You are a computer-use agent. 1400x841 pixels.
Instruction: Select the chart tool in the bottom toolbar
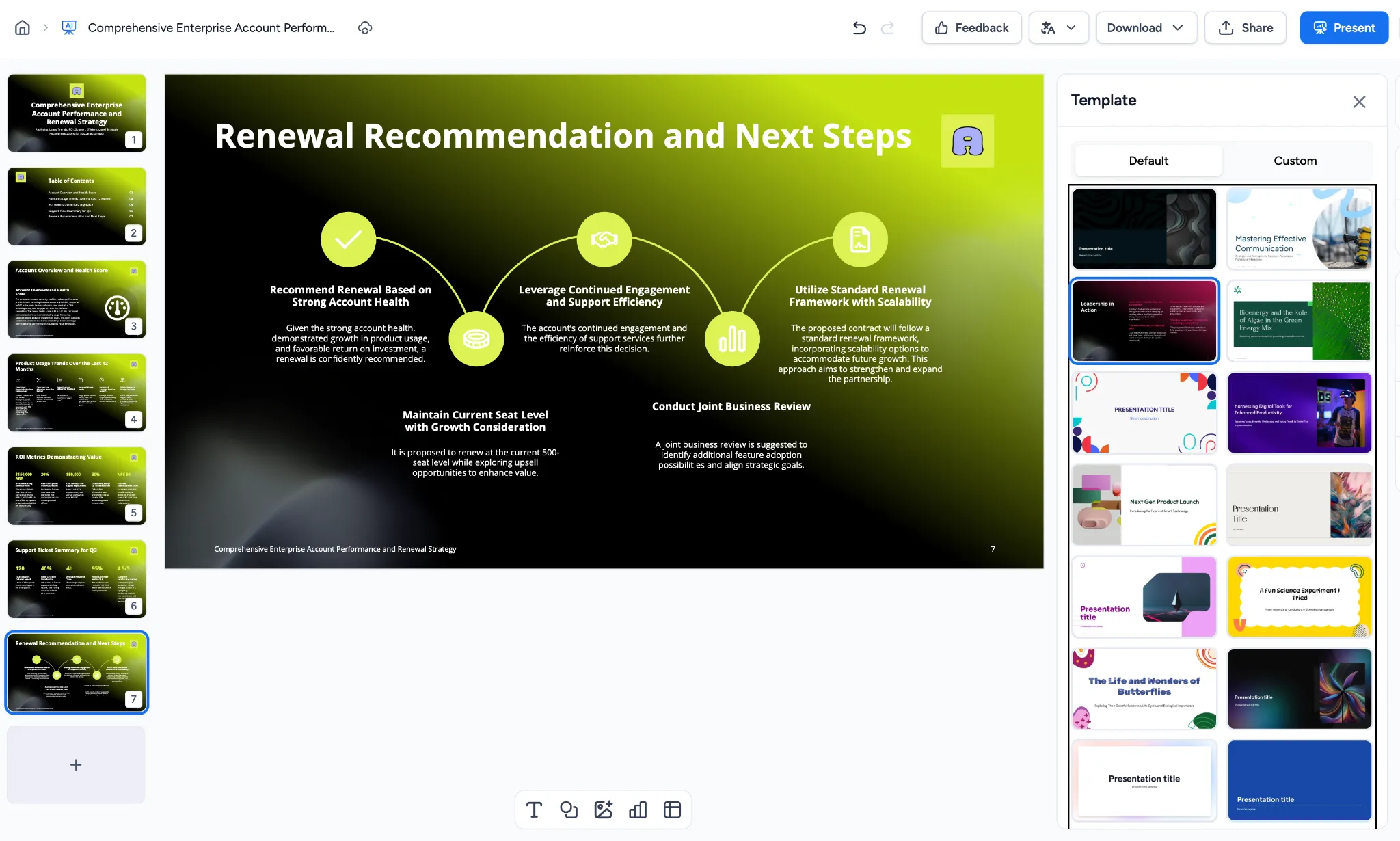click(638, 810)
